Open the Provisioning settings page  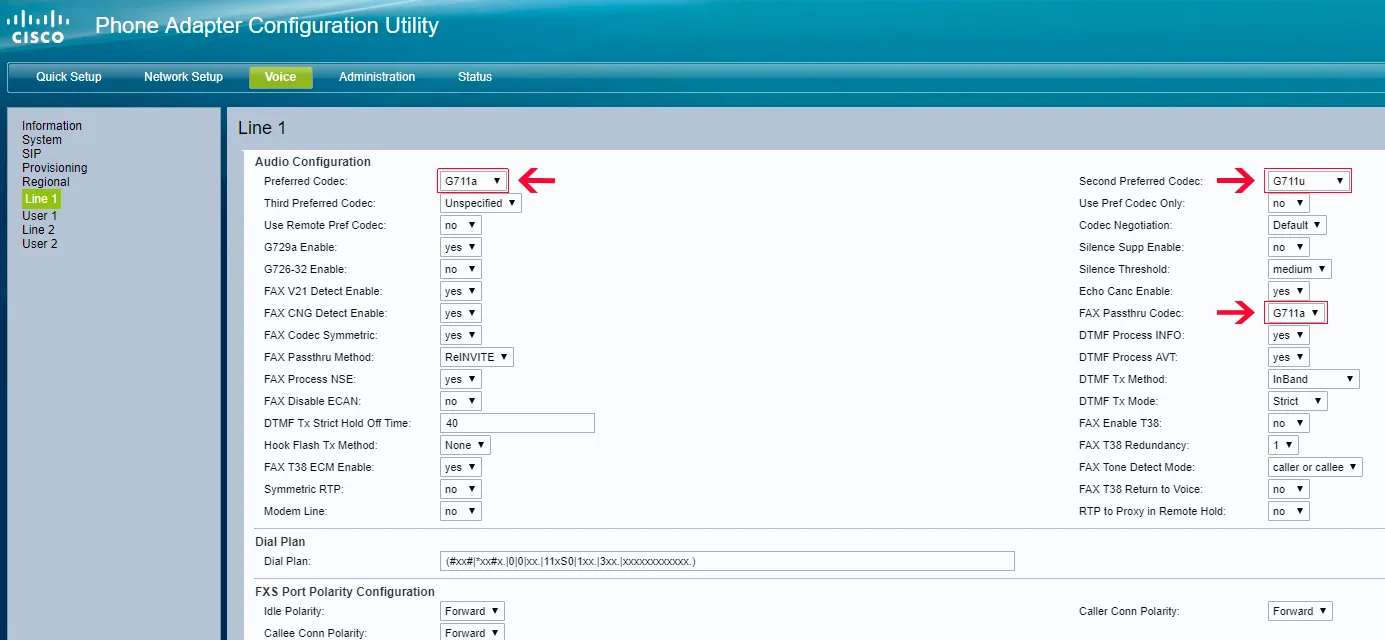point(54,168)
